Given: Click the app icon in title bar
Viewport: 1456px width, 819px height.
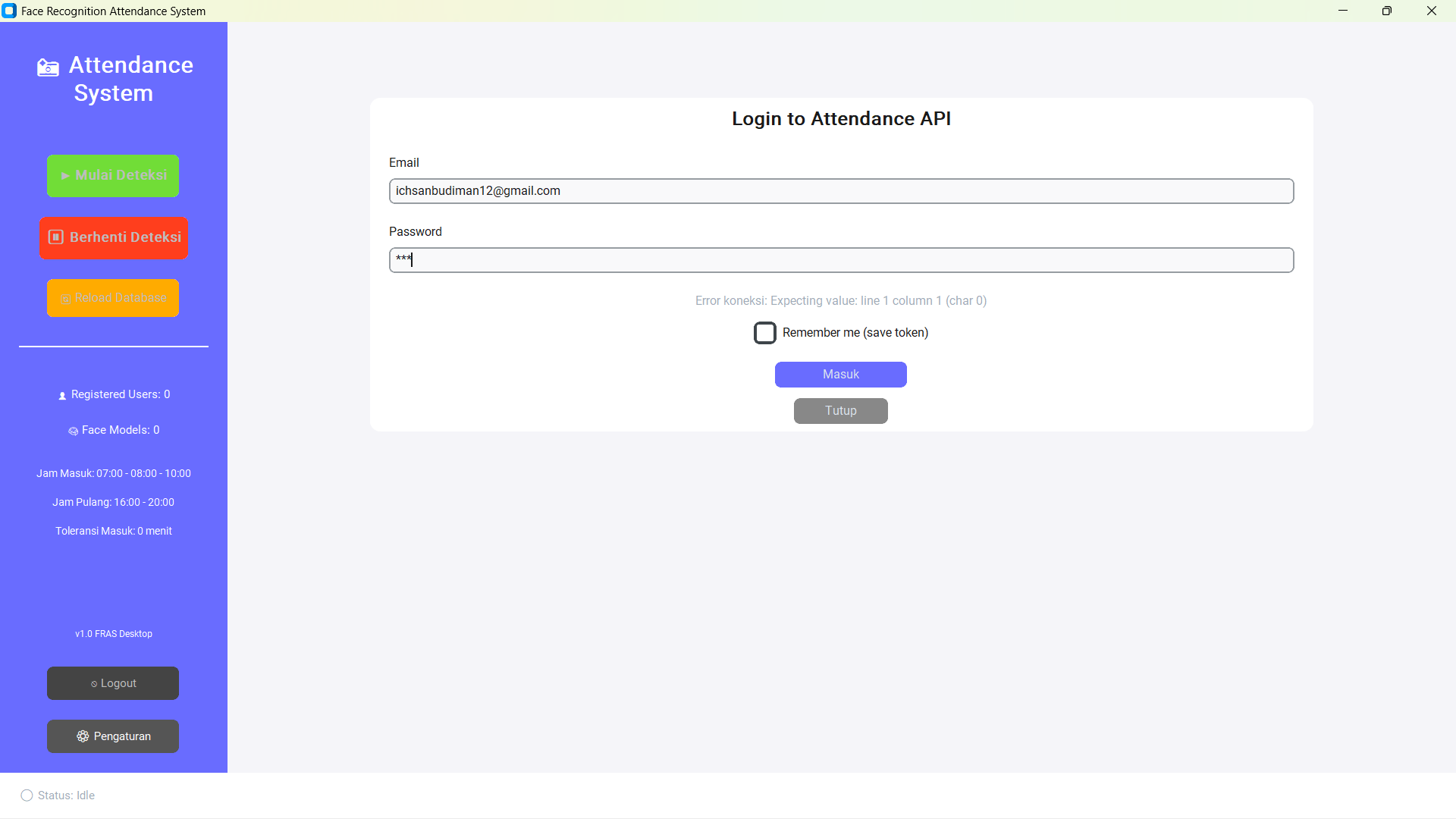Looking at the screenshot, I should (x=9, y=11).
